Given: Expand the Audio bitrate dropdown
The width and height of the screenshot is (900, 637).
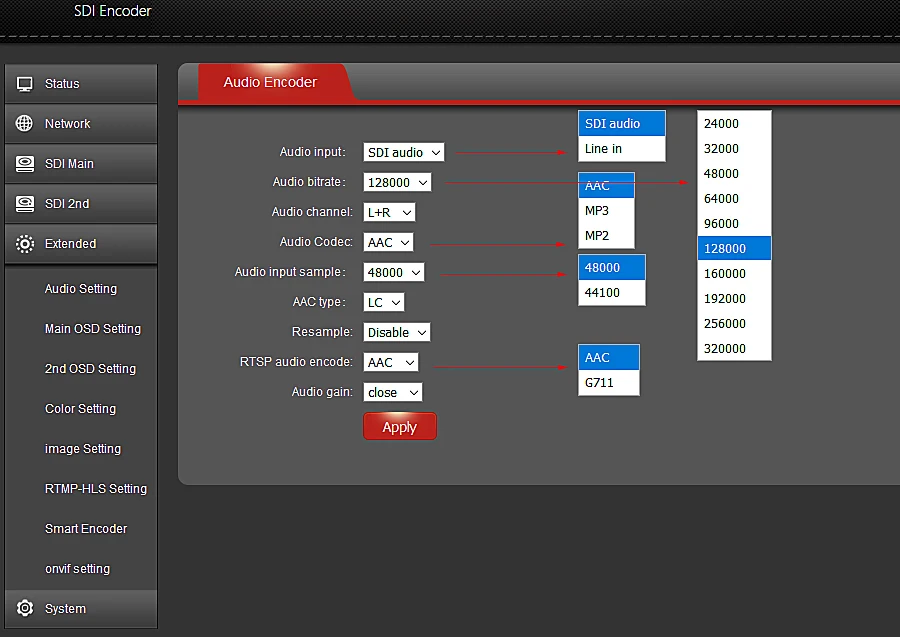Looking at the screenshot, I should pyautogui.click(x=397, y=182).
